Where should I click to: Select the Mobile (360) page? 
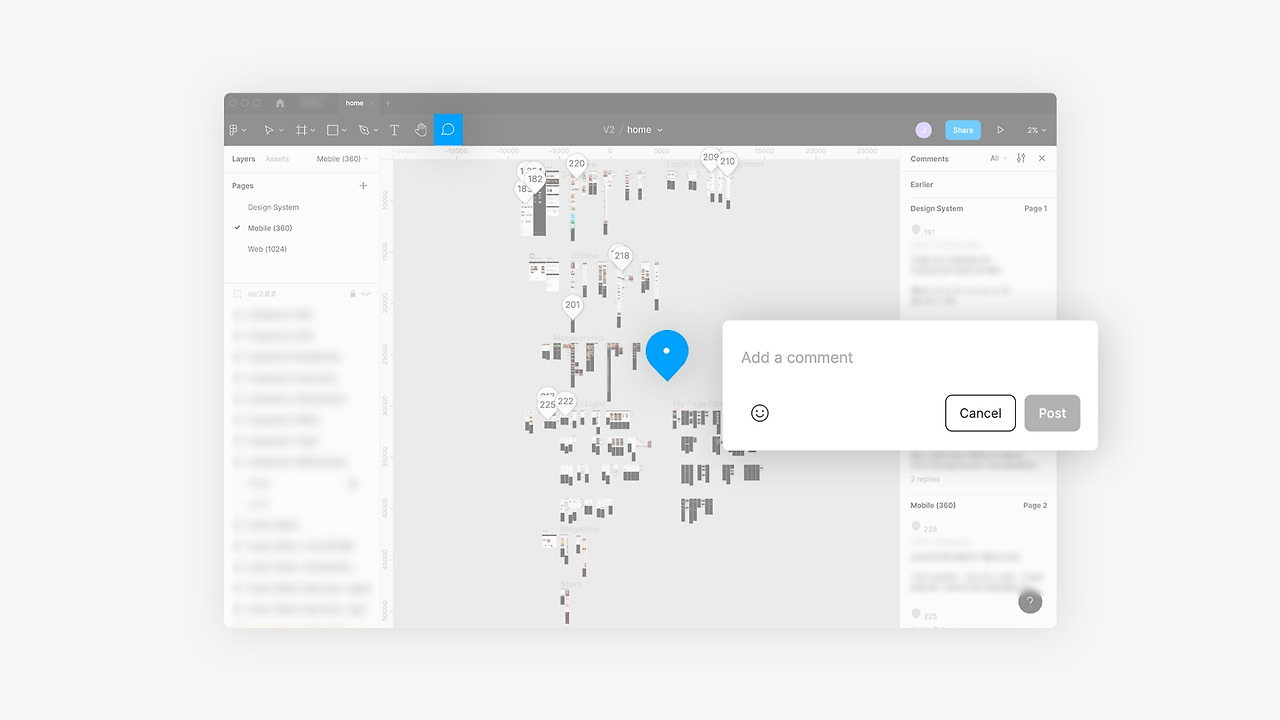[x=270, y=228]
